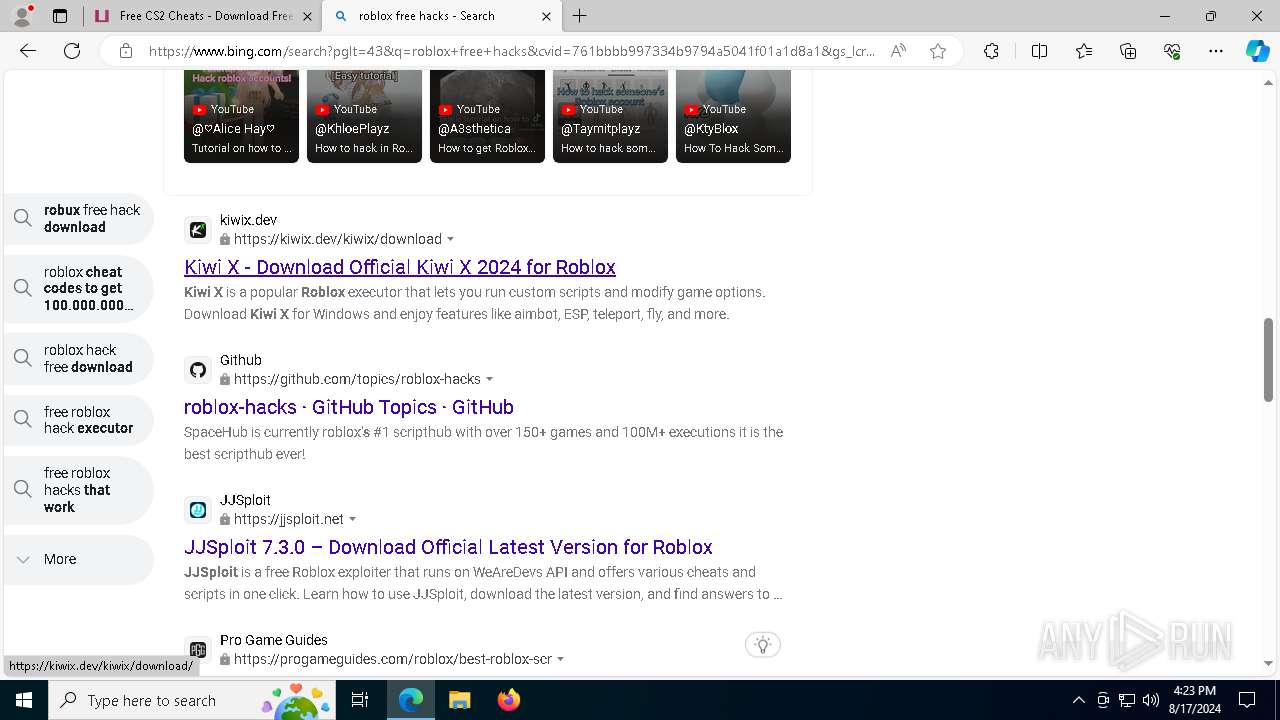Image resolution: width=1280 pixels, height=720 pixels.
Task: Open Collections icon in toolbar
Action: point(1128,51)
